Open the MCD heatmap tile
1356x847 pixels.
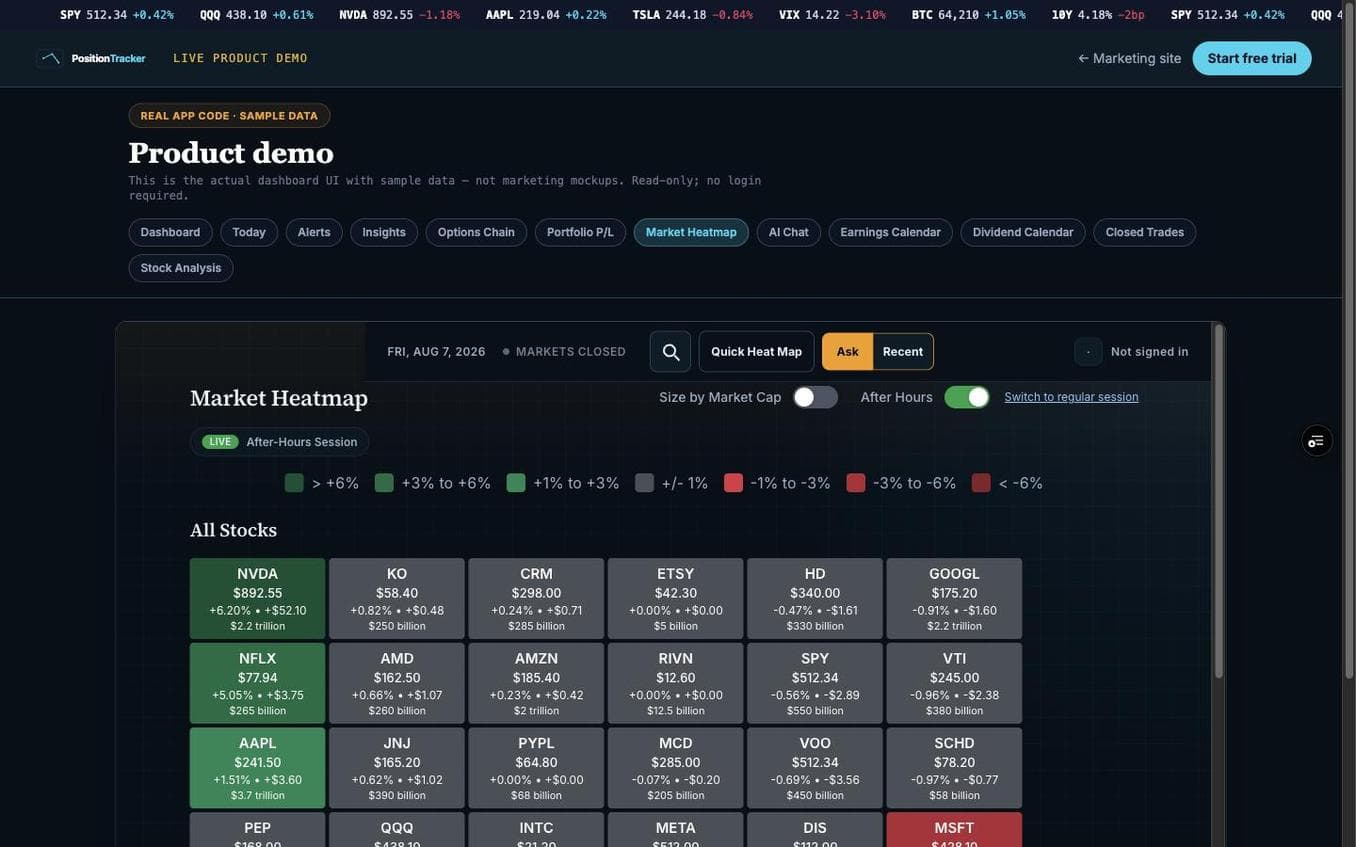pos(676,768)
